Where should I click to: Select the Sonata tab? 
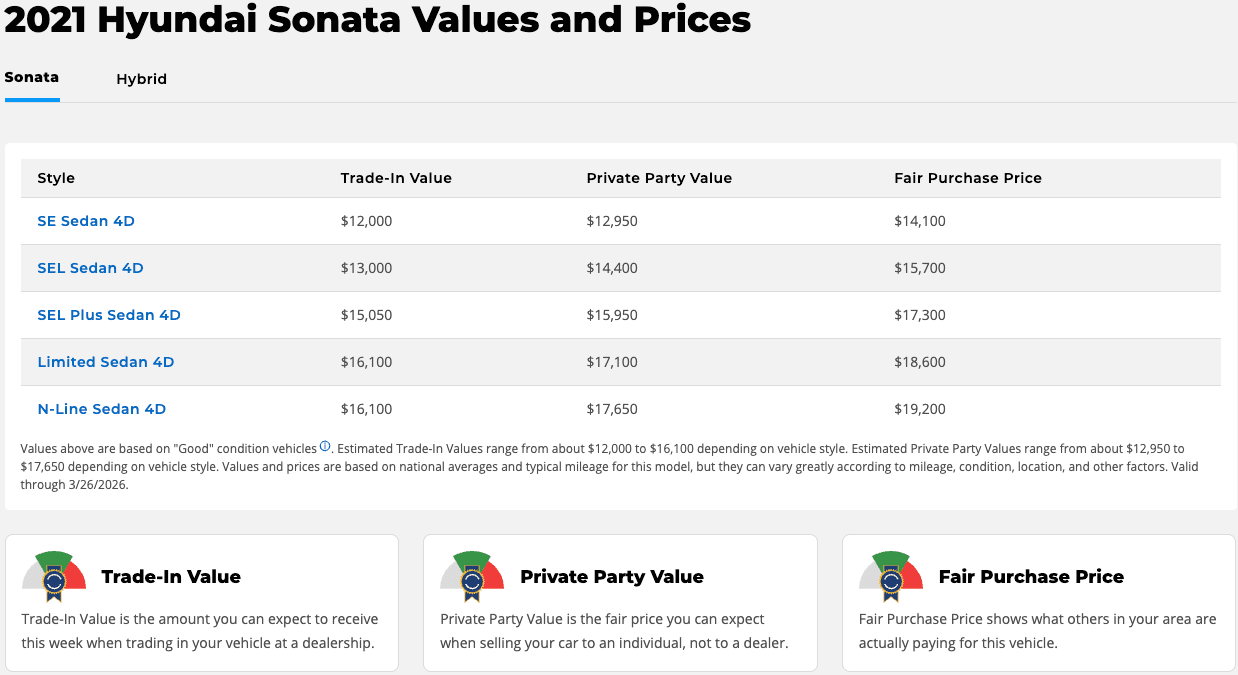coord(31,77)
